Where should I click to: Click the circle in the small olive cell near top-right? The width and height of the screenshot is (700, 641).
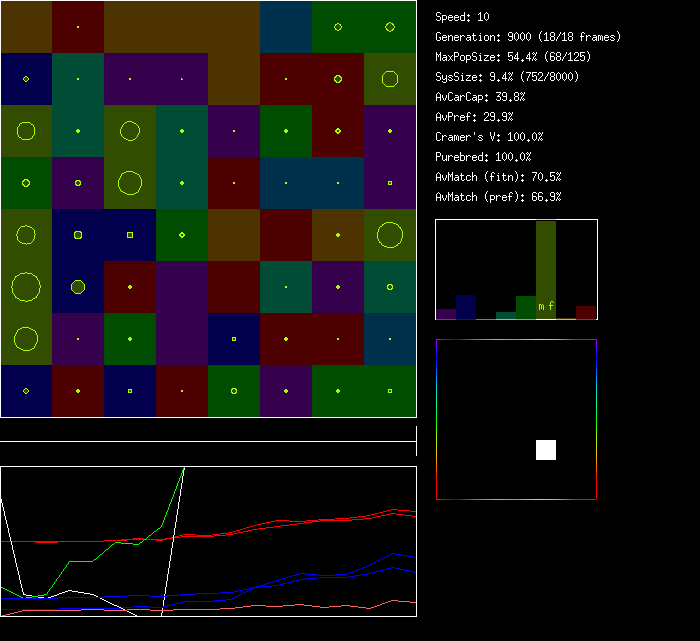coord(390,79)
